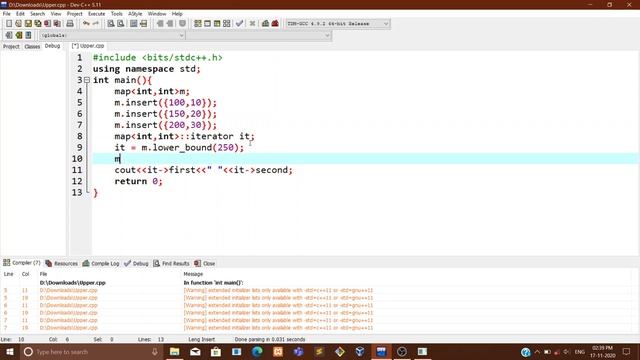
Task: Click line number 12 in the gutter
Action: click(x=77, y=181)
